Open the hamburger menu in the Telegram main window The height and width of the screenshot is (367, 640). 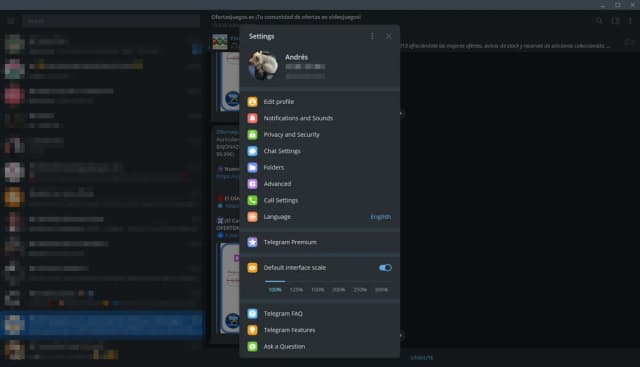pyautogui.click(x=11, y=20)
